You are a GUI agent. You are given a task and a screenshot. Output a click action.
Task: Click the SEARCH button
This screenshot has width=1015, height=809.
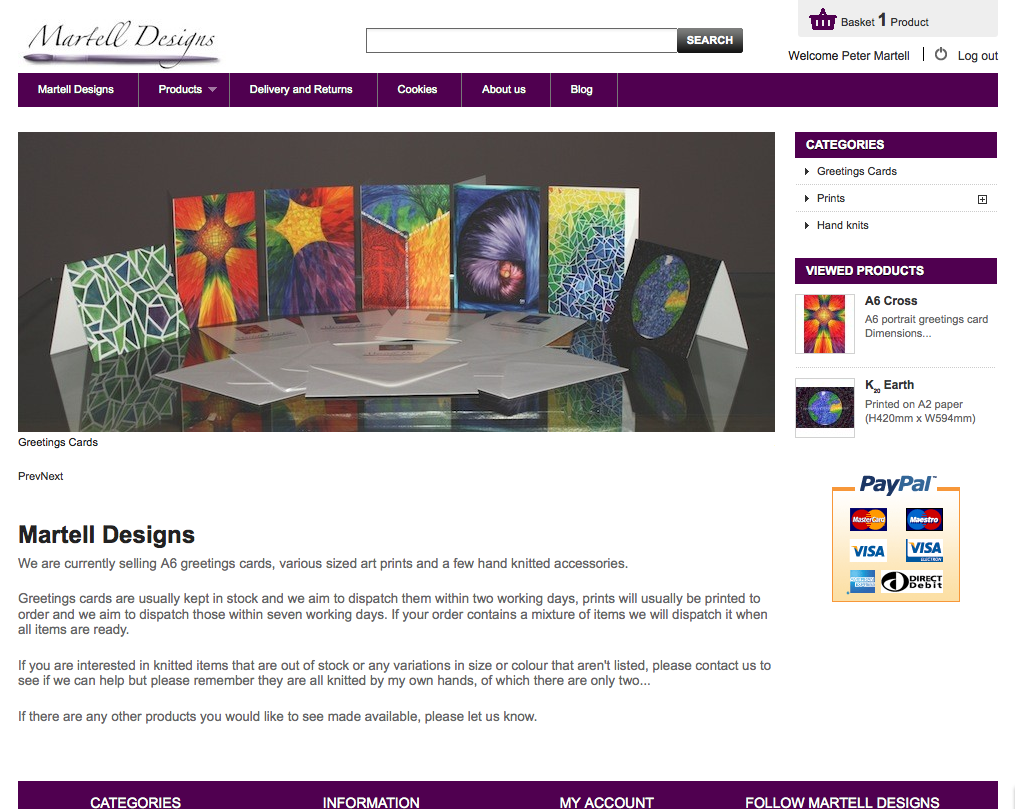pyautogui.click(x=709, y=40)
